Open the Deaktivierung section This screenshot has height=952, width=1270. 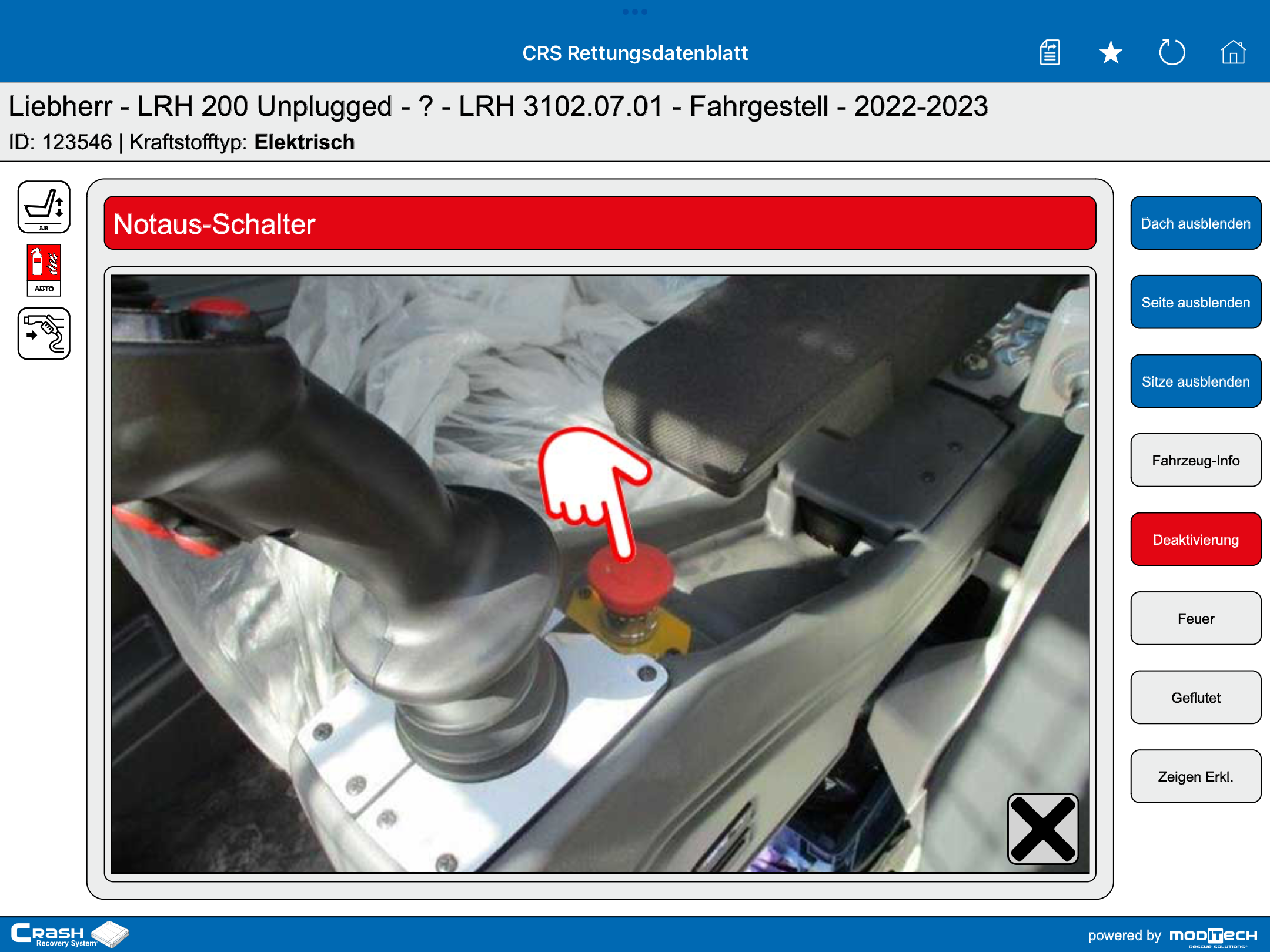(1196, 539)
